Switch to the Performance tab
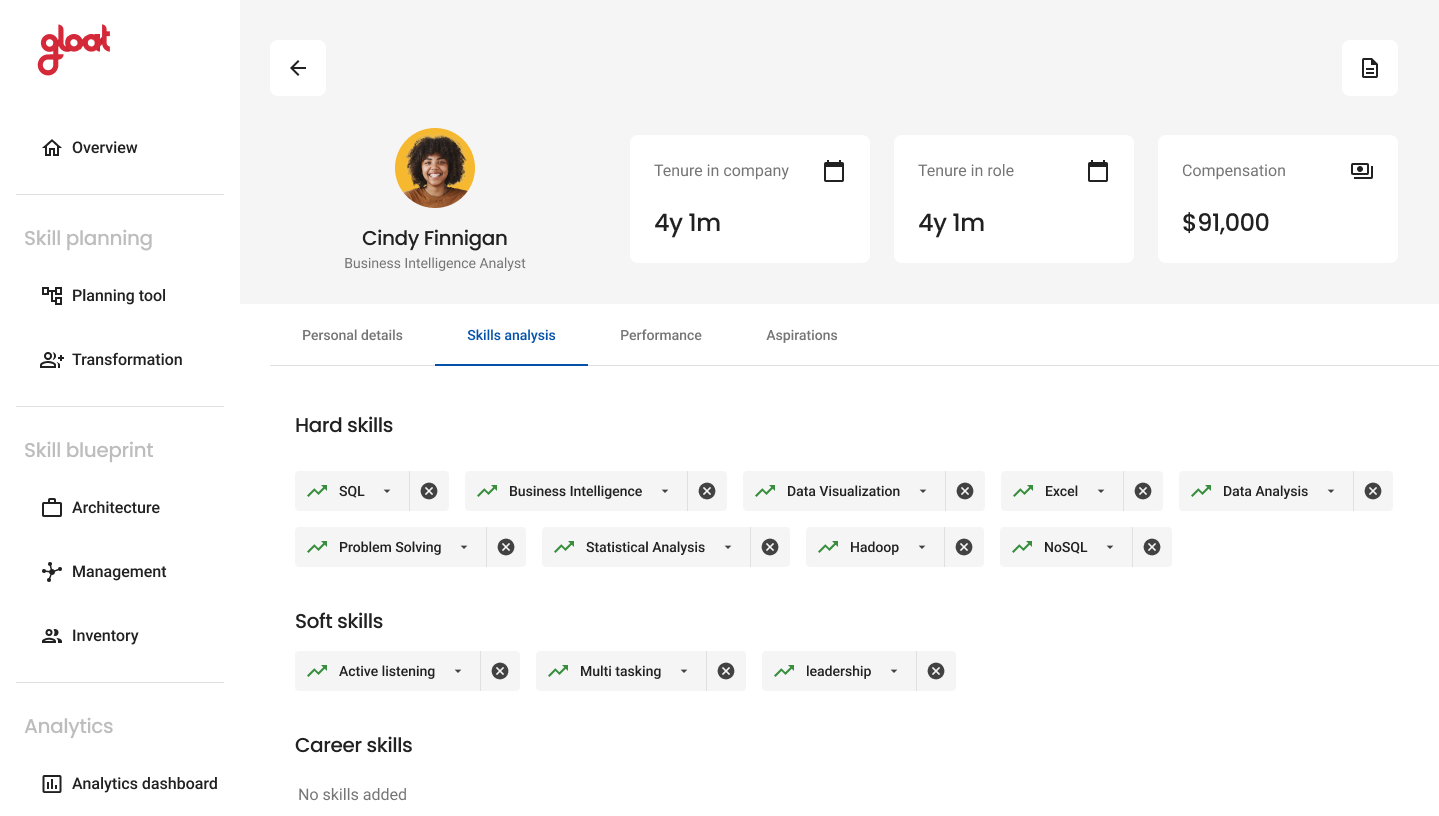This screenshot has height=816, width=1439. tap(661, 336)
